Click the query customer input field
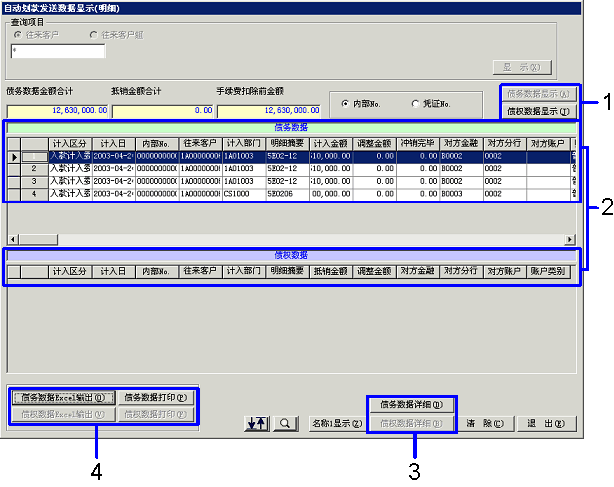This screenshot has width=614, height=487. coord(58,51)
